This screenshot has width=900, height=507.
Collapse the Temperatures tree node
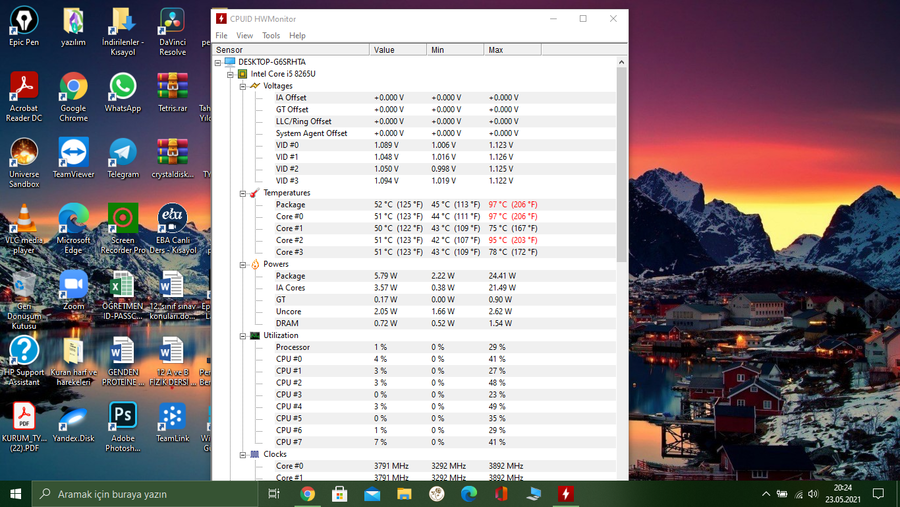[243, 193]
